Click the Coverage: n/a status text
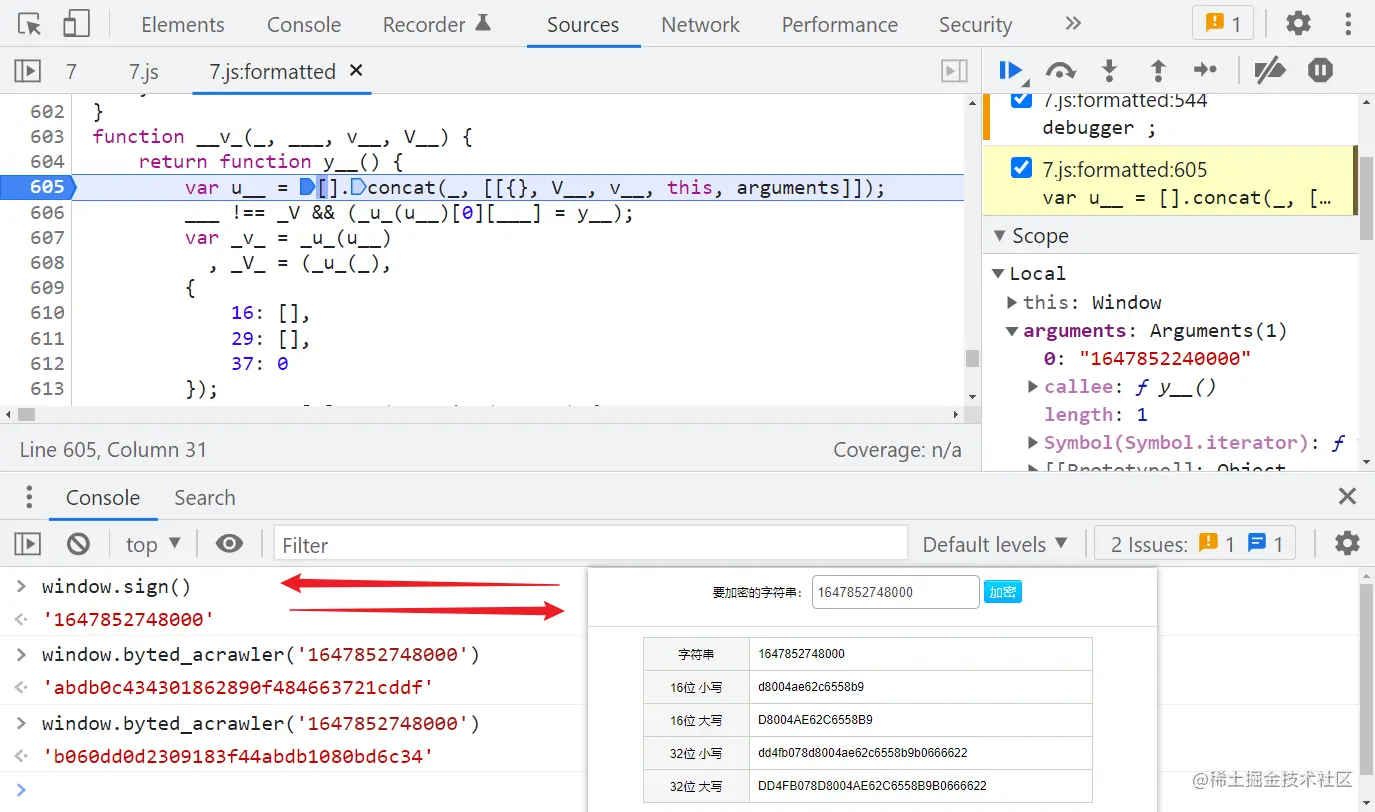 [898, 450]
